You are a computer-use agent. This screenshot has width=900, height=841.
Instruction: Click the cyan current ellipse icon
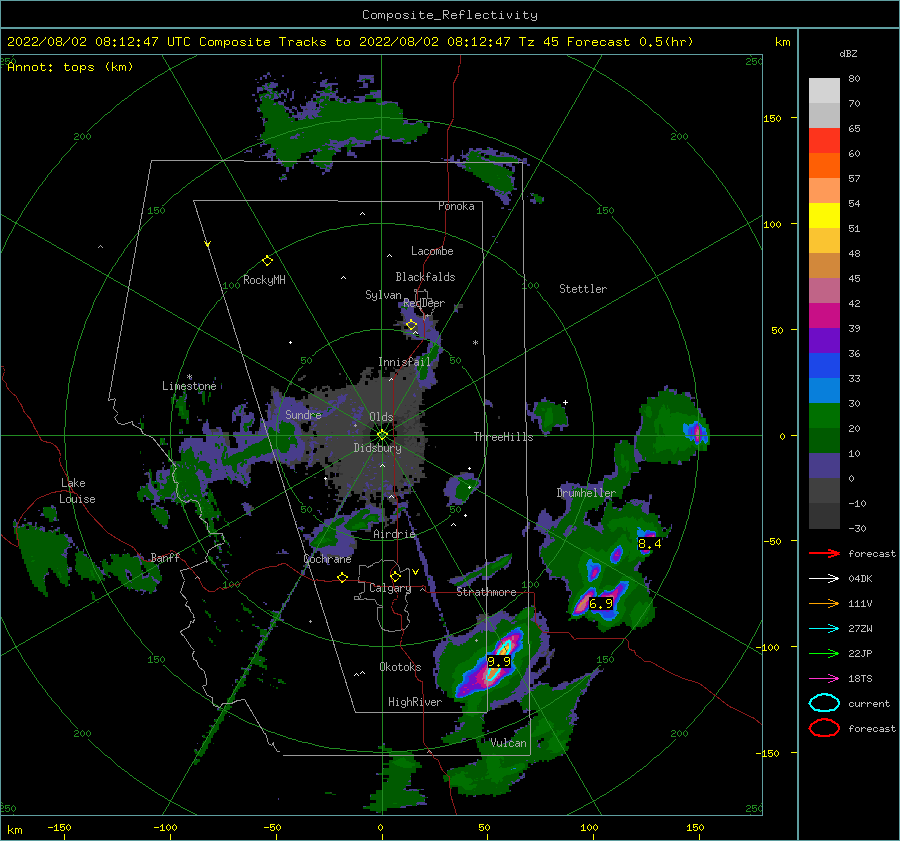click(x=824, y=703)
